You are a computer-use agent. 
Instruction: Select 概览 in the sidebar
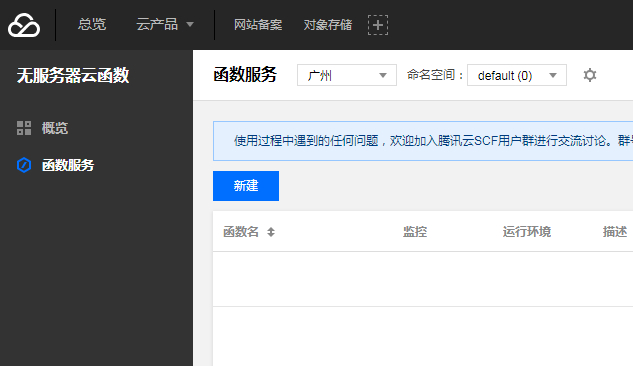point(55,128)
